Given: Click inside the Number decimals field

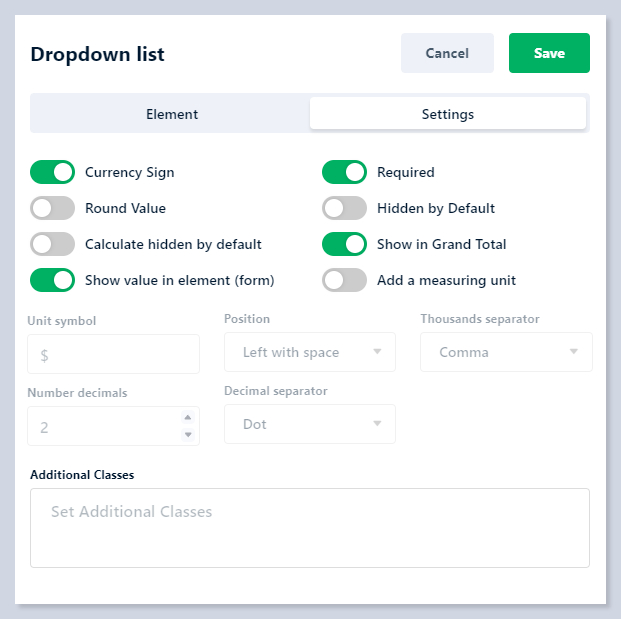Looking at the screenshot, I should tap(100, 427).
